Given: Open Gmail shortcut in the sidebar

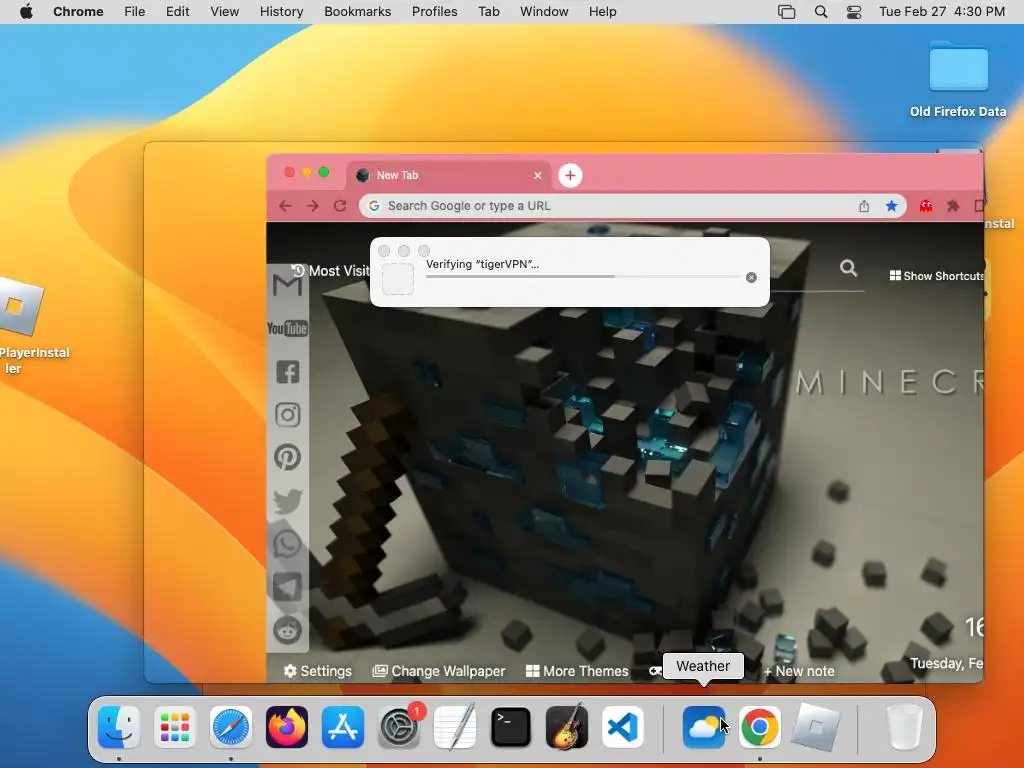Looking at the screenshot, I should [287, 284].
